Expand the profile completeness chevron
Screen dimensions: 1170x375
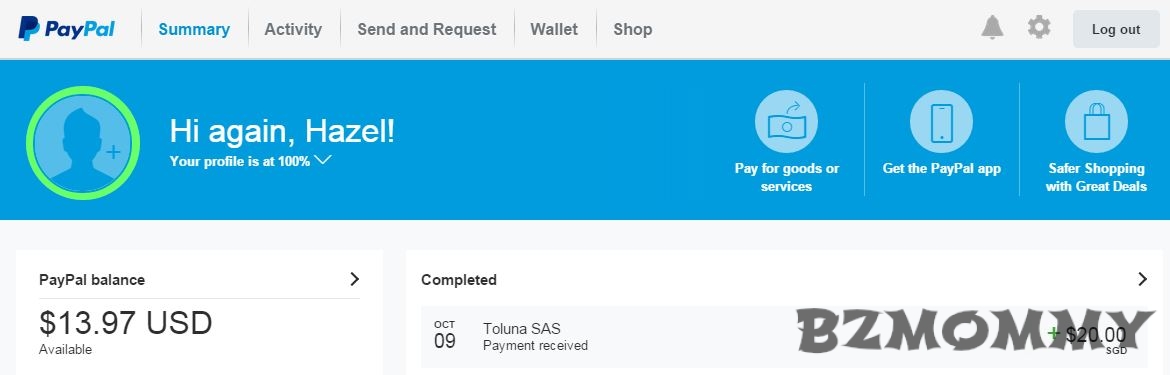tap(322, 160)
